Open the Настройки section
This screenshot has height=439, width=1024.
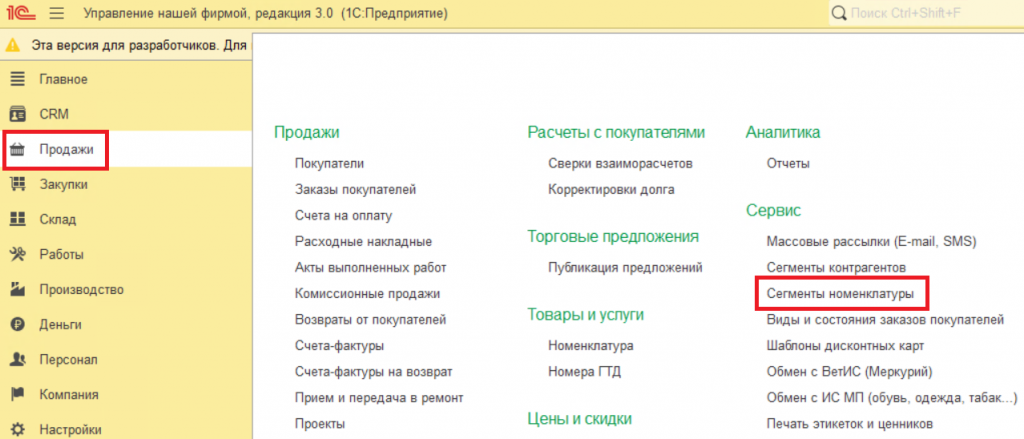click(x=71, y=429)
